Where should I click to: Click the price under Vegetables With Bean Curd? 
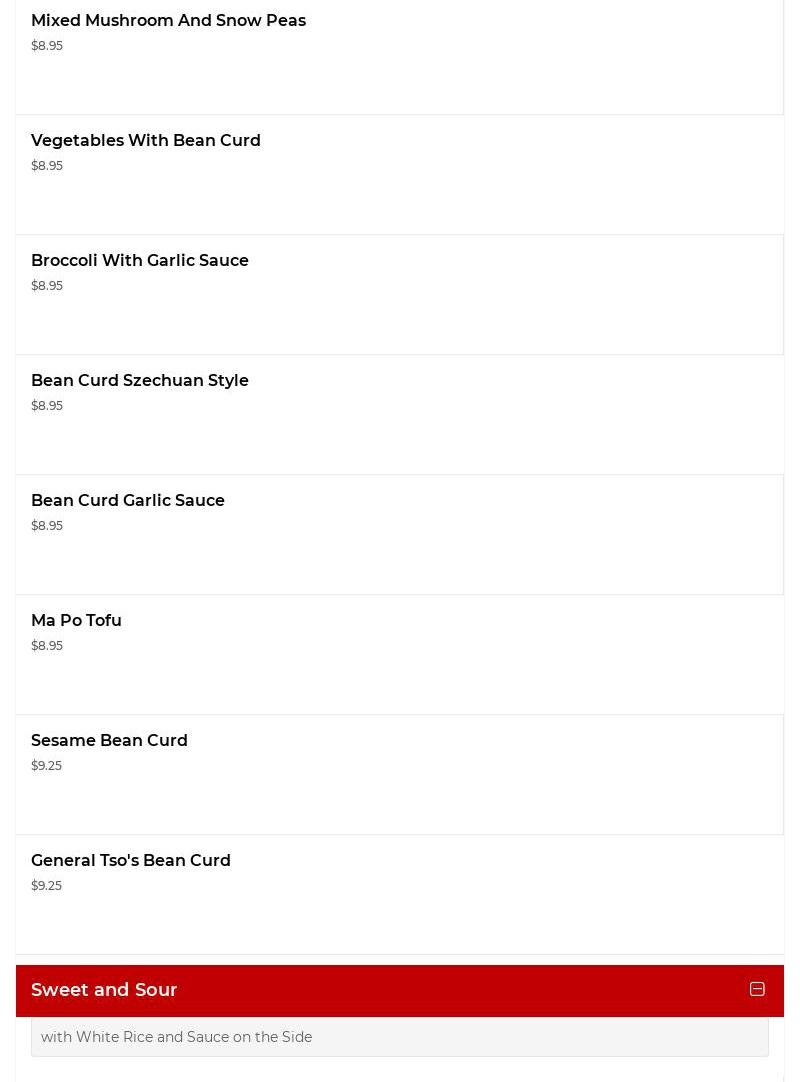[47, 166]
